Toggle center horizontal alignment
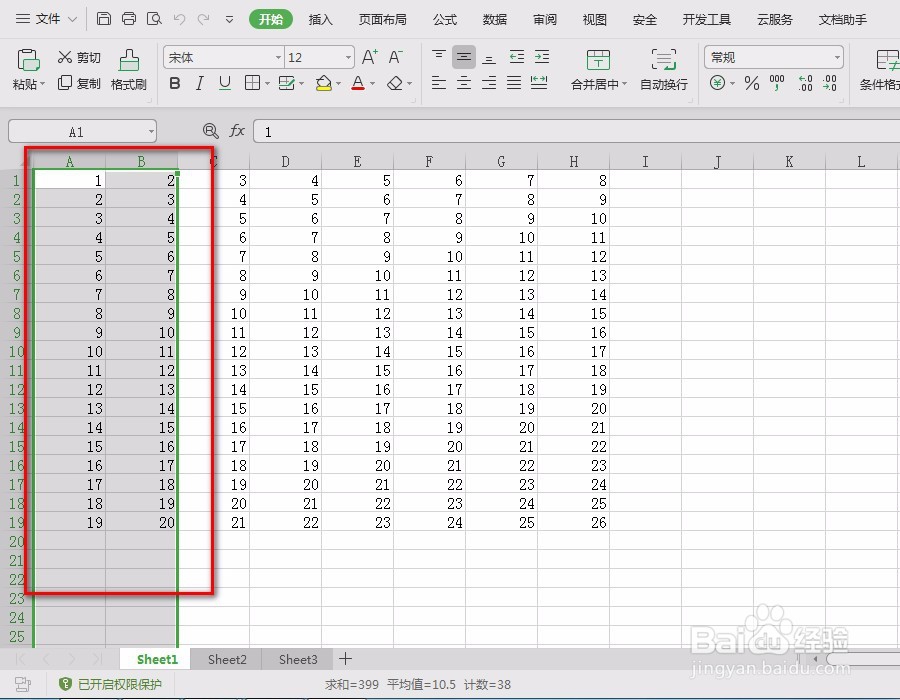 tap(464, 83)
